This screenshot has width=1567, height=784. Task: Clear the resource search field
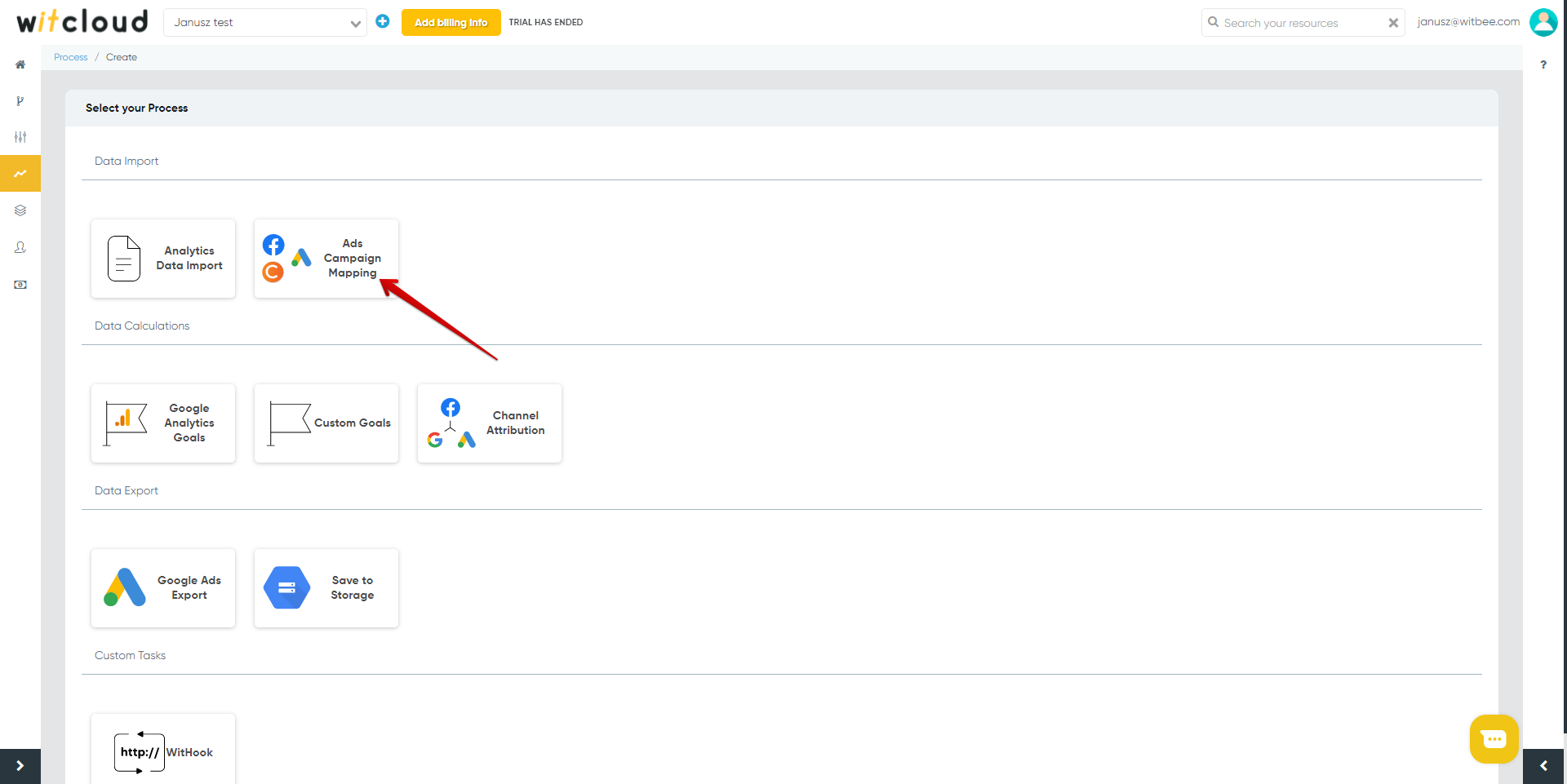1393,23
